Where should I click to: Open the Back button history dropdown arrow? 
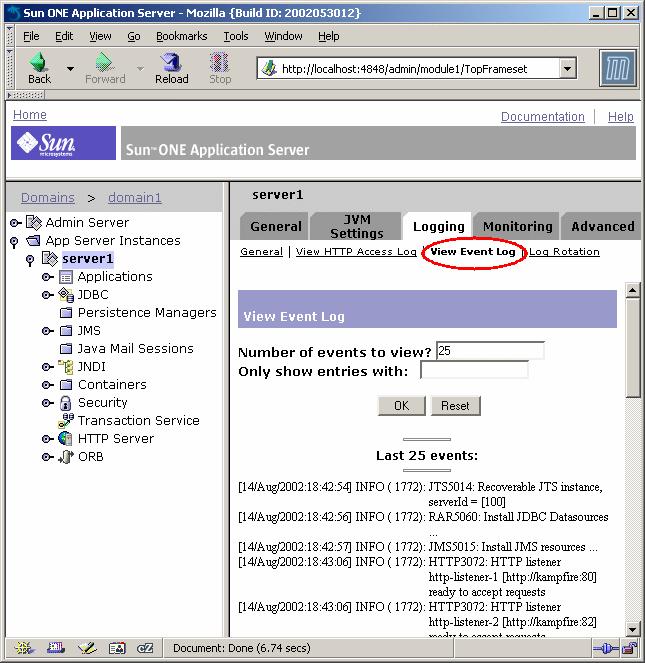[70, 68]
